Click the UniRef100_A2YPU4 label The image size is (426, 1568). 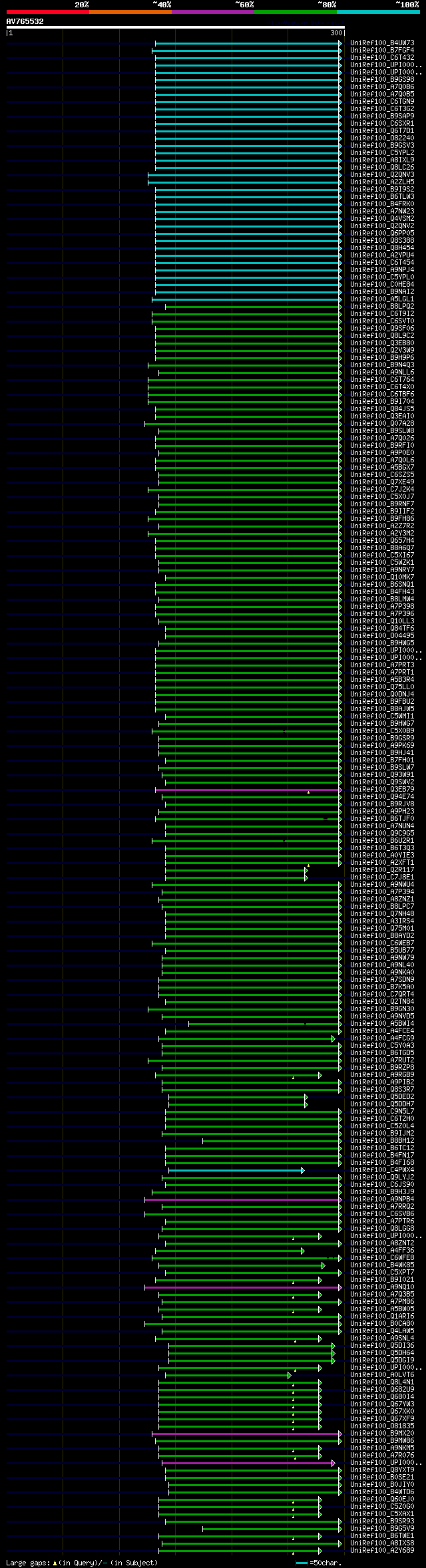point(382,255)
